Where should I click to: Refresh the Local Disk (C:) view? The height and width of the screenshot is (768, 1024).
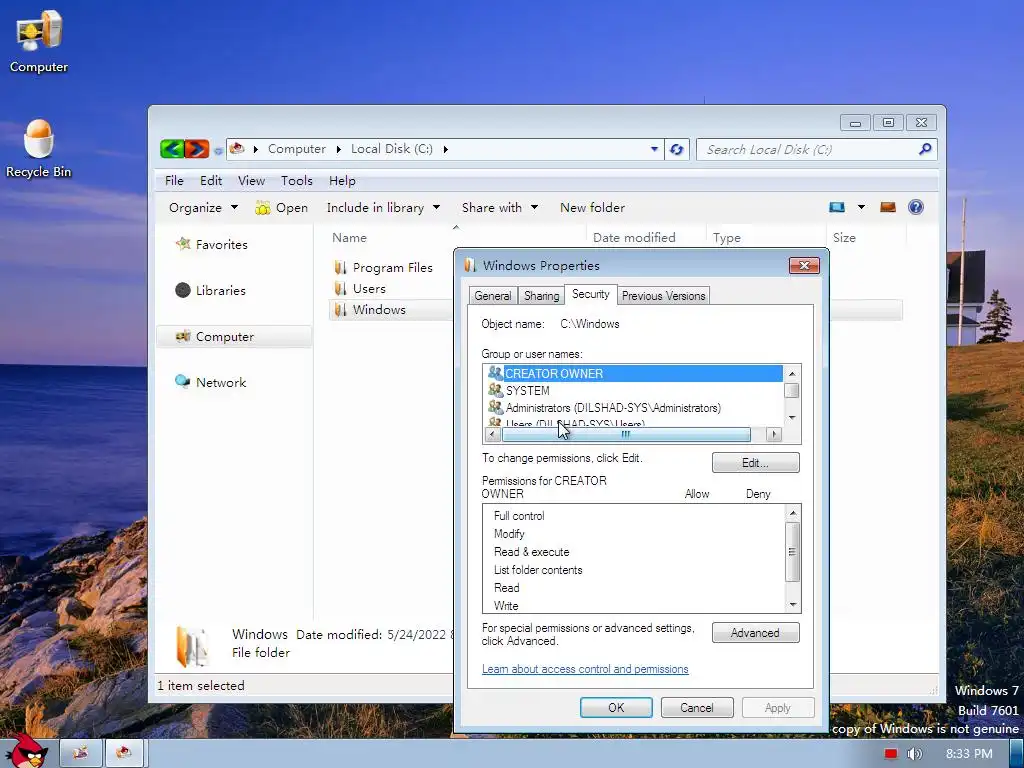677,150
